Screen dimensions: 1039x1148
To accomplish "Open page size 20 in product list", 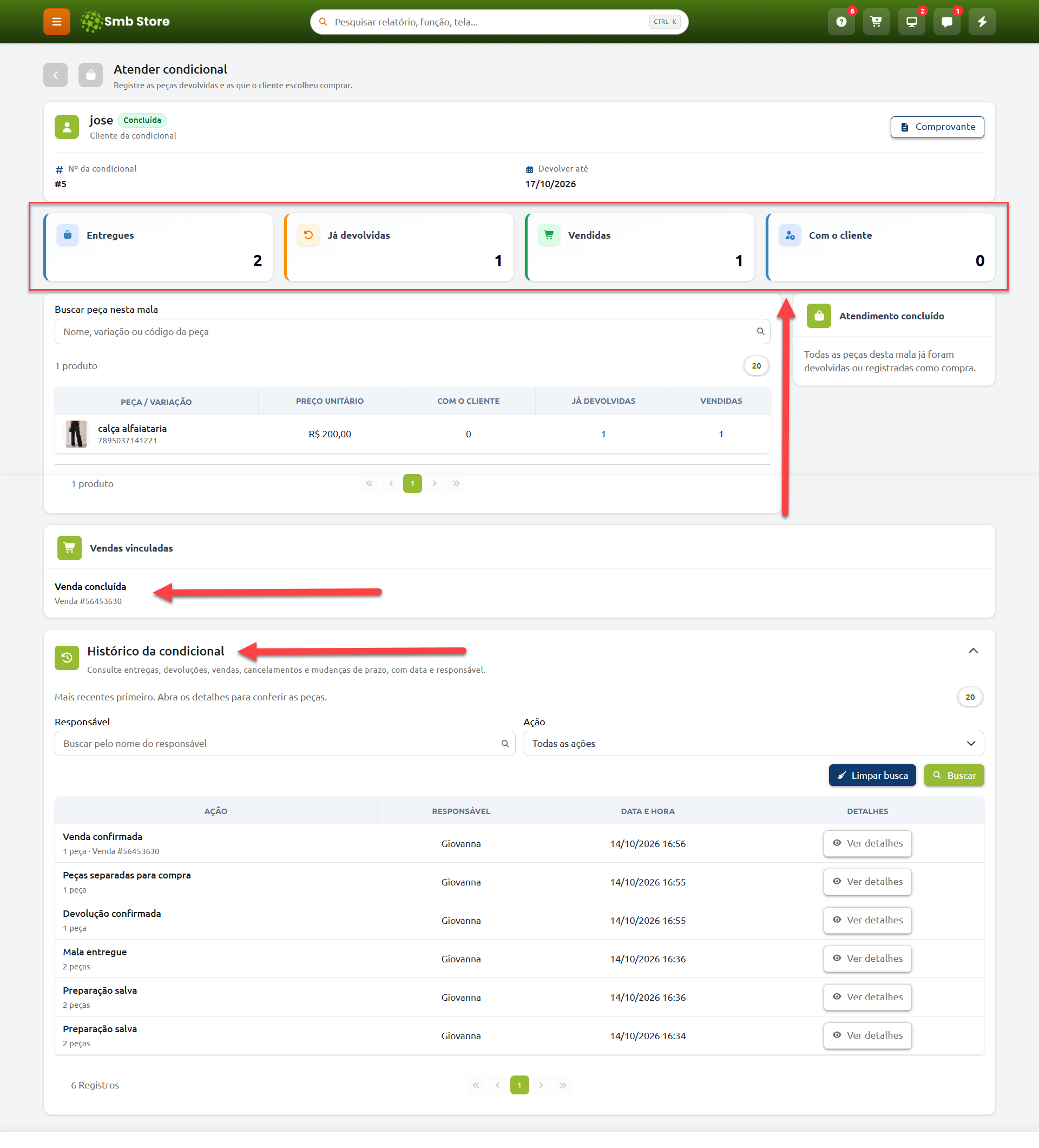I will (x=756, y=365).
